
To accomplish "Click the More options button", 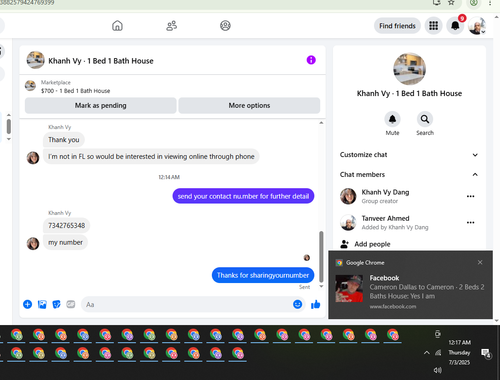I will (249, 106).
